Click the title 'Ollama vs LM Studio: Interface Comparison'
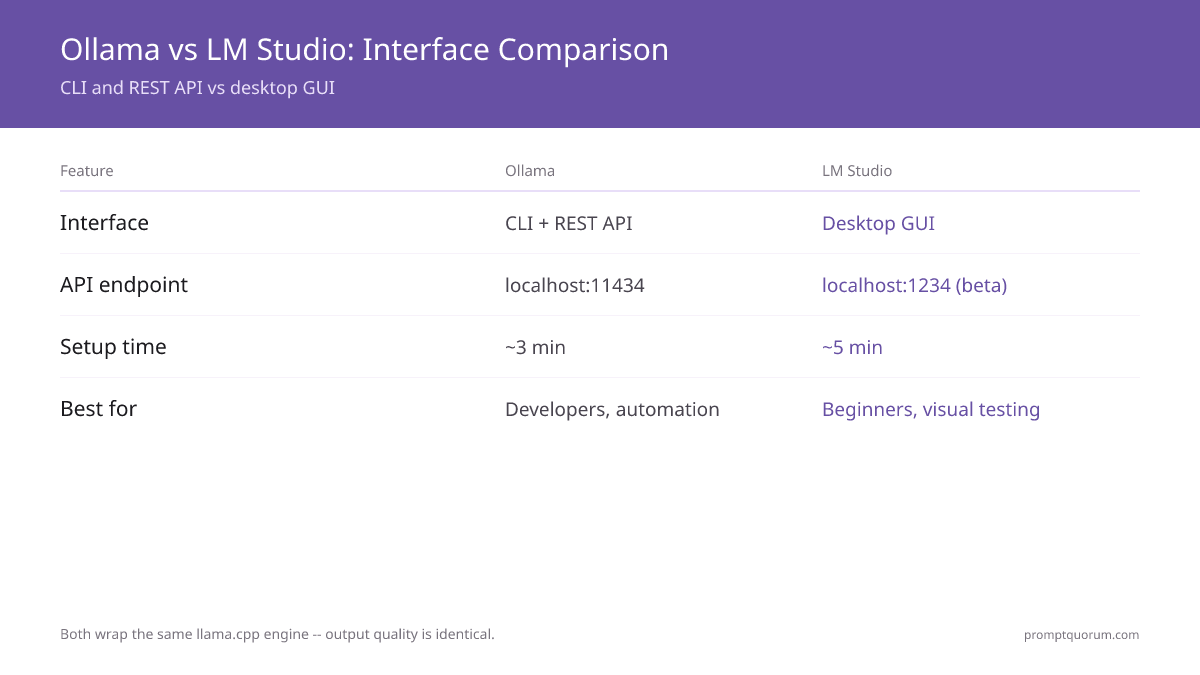Viewport: 1200px width, 675px height. (x=364, y=49)
